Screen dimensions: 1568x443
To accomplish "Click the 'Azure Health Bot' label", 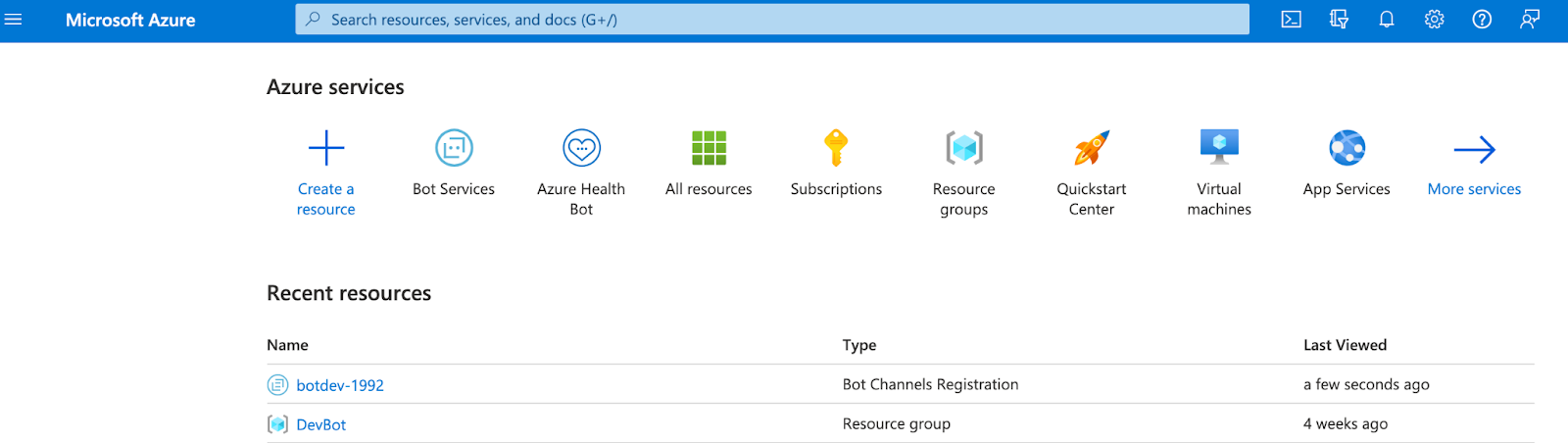I will [581, 199].
